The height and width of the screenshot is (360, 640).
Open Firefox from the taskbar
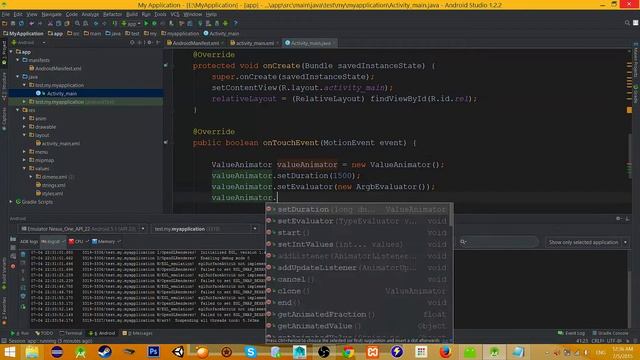pos(445,352)
